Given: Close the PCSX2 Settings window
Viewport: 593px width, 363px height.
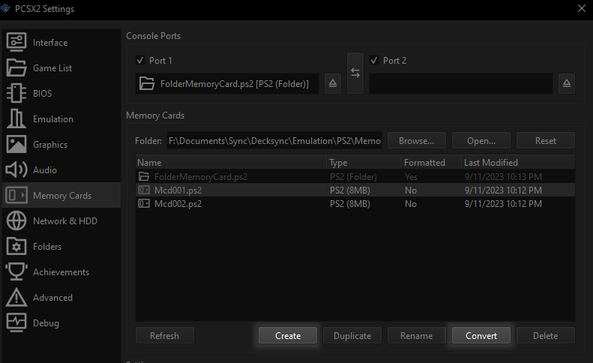Looking at the screenshot, I should [582, 8].
